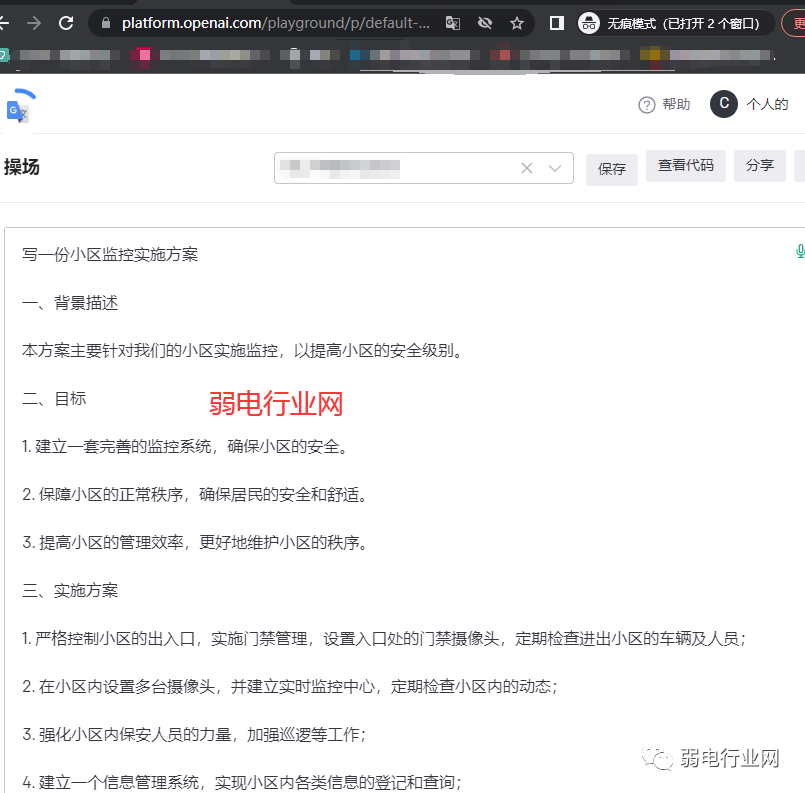Screen dimensions: 805x793
Task: Reload the page with the refresh icon
Action: 66,22
